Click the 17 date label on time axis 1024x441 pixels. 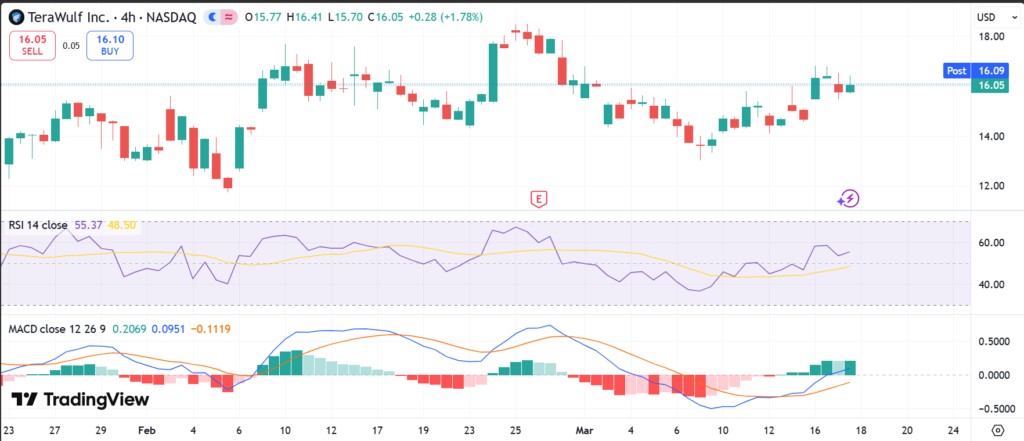pos(377,431)
